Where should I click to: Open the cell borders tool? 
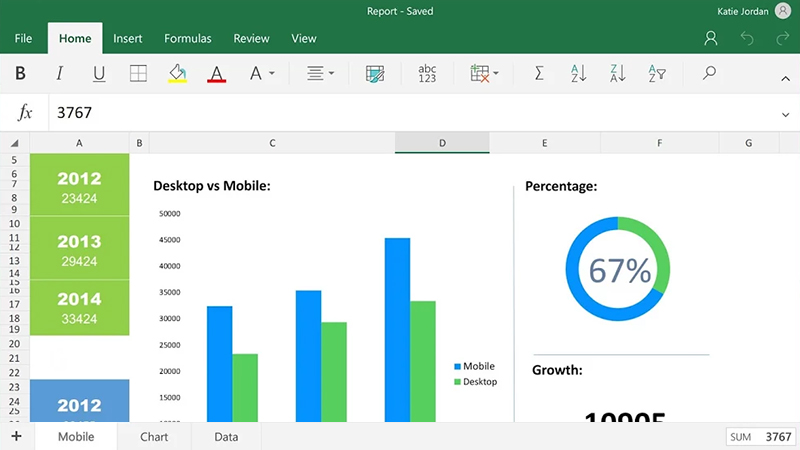pyautogui.click(x=138, y=73)
